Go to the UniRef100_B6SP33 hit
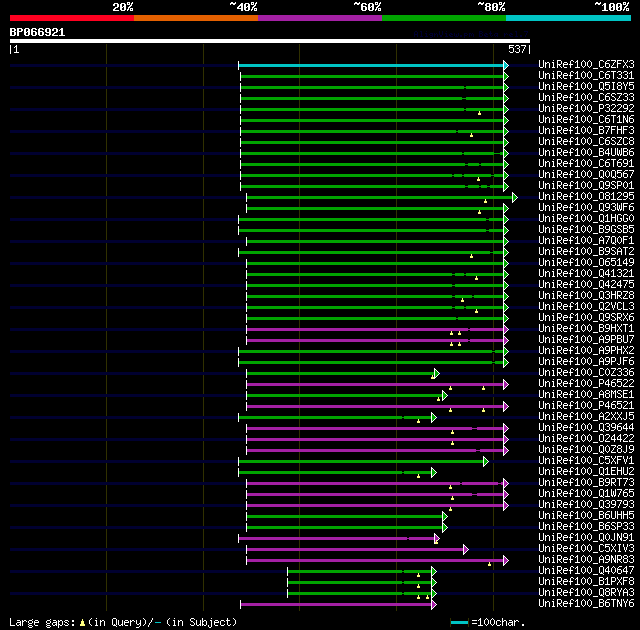This screenshot has height=630, width=640. 586,527
